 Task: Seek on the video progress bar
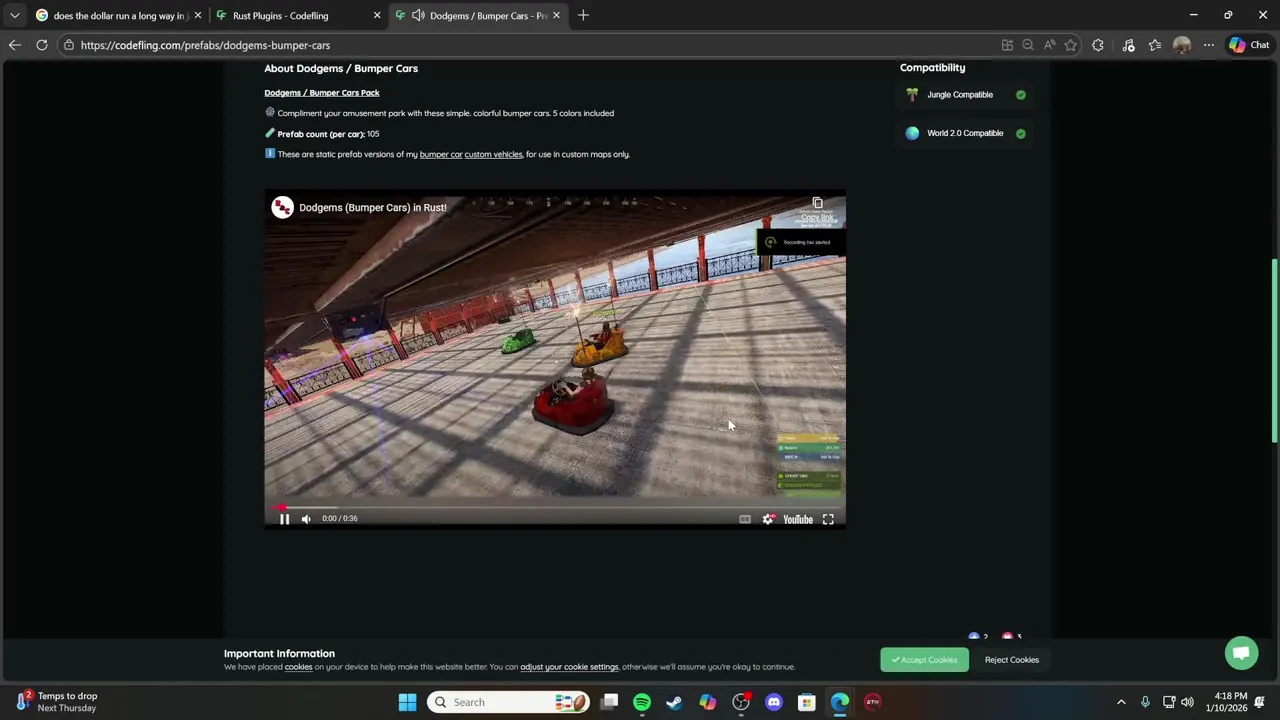(555, 507)
